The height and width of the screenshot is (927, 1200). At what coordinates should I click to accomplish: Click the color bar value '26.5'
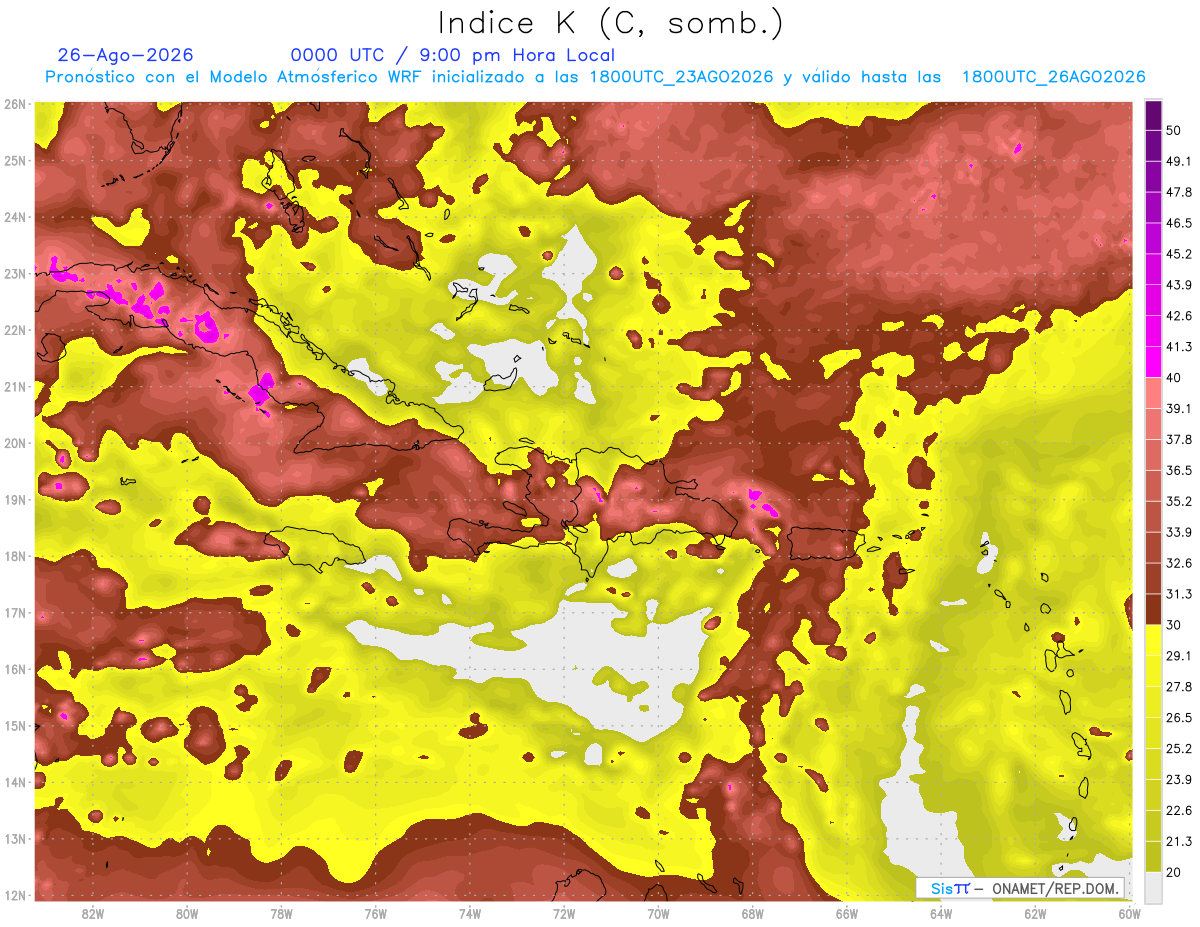pyautogui.click(x=1178, y=718)
